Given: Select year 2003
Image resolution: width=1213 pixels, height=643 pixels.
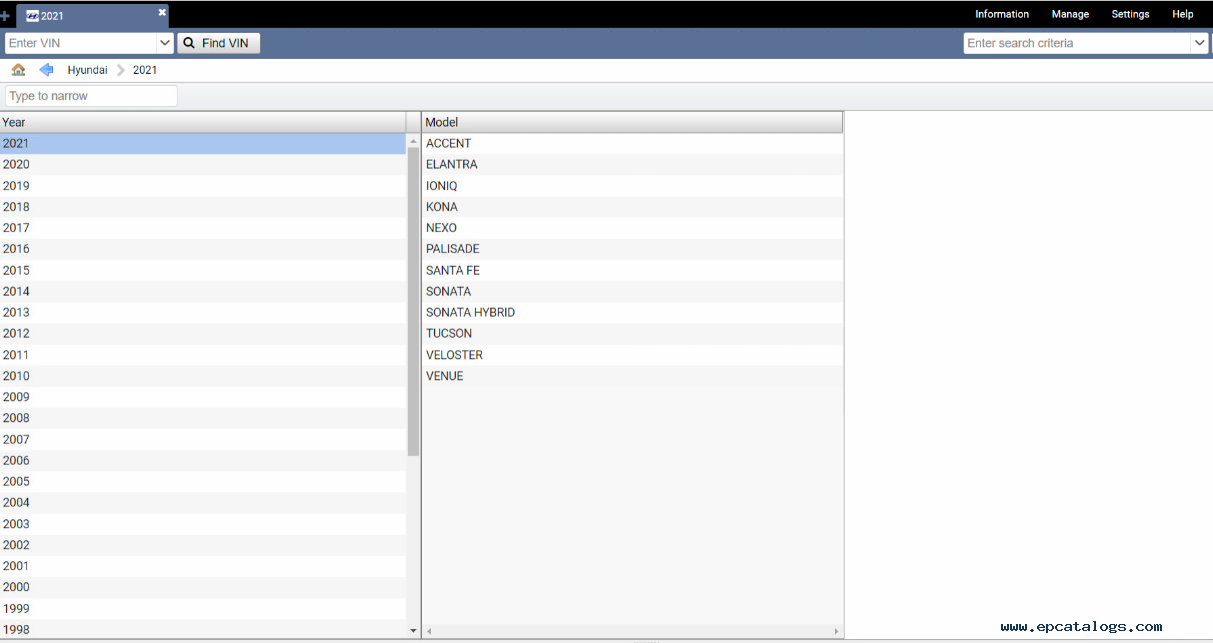Looking at the screenshot, I should pos(203,524).
